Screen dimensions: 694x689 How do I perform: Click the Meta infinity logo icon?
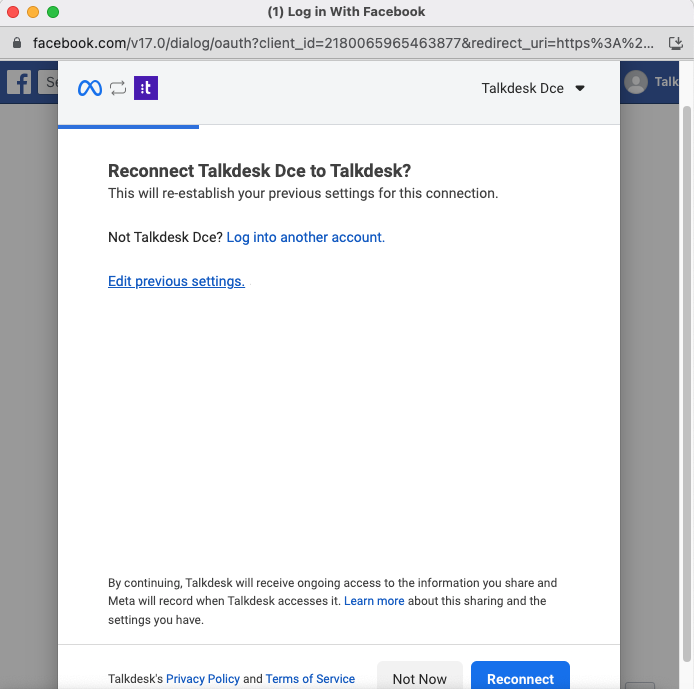90,88
